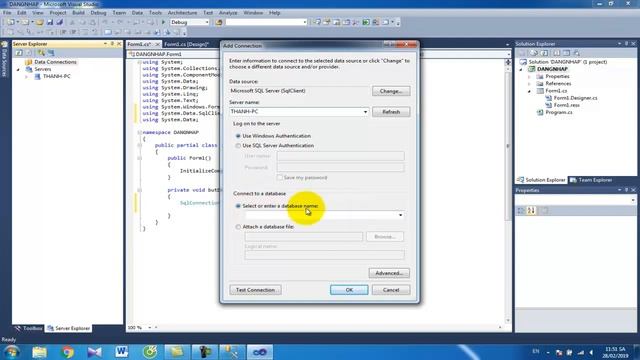Select Use SQL Server Authentication radio button
This screenshot has height=360, width=640.
pos(238,145)
